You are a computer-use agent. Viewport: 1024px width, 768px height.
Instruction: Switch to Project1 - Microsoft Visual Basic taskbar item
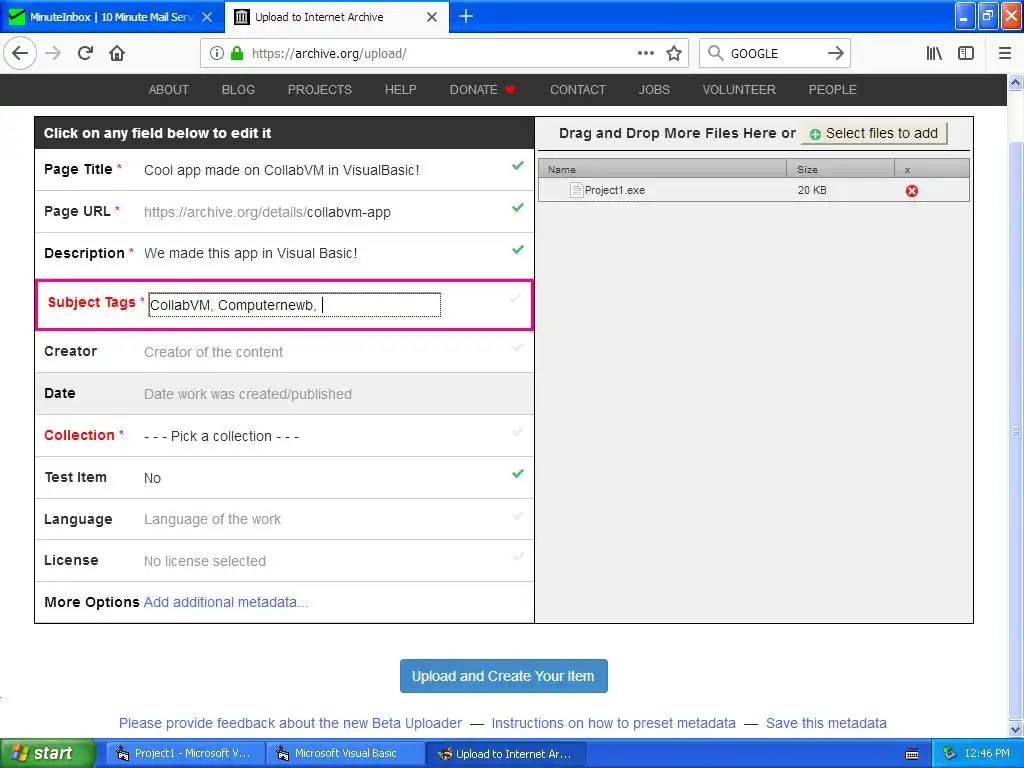[x=185, y=754]
